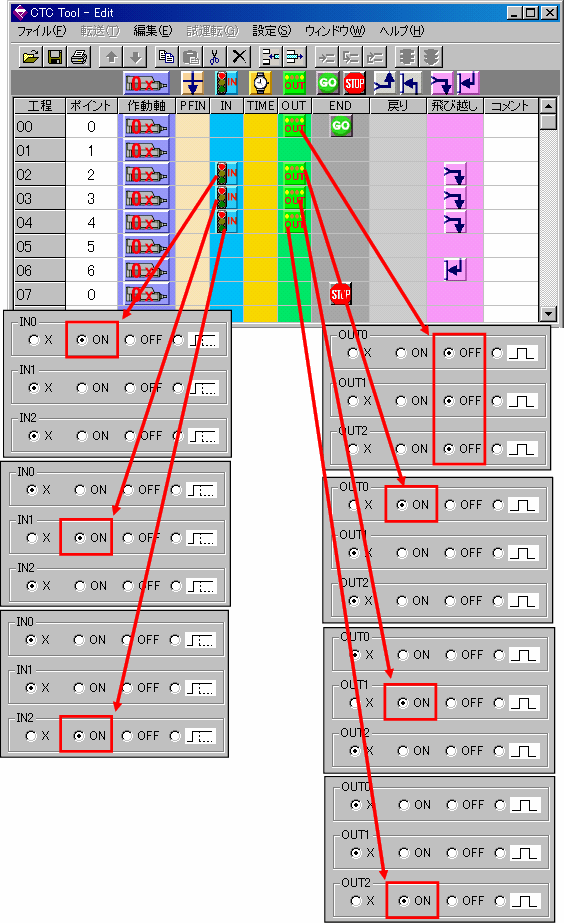The image size is (564, 923).
Task: Click scroll up arrow of step table
Action: point(548,106)
